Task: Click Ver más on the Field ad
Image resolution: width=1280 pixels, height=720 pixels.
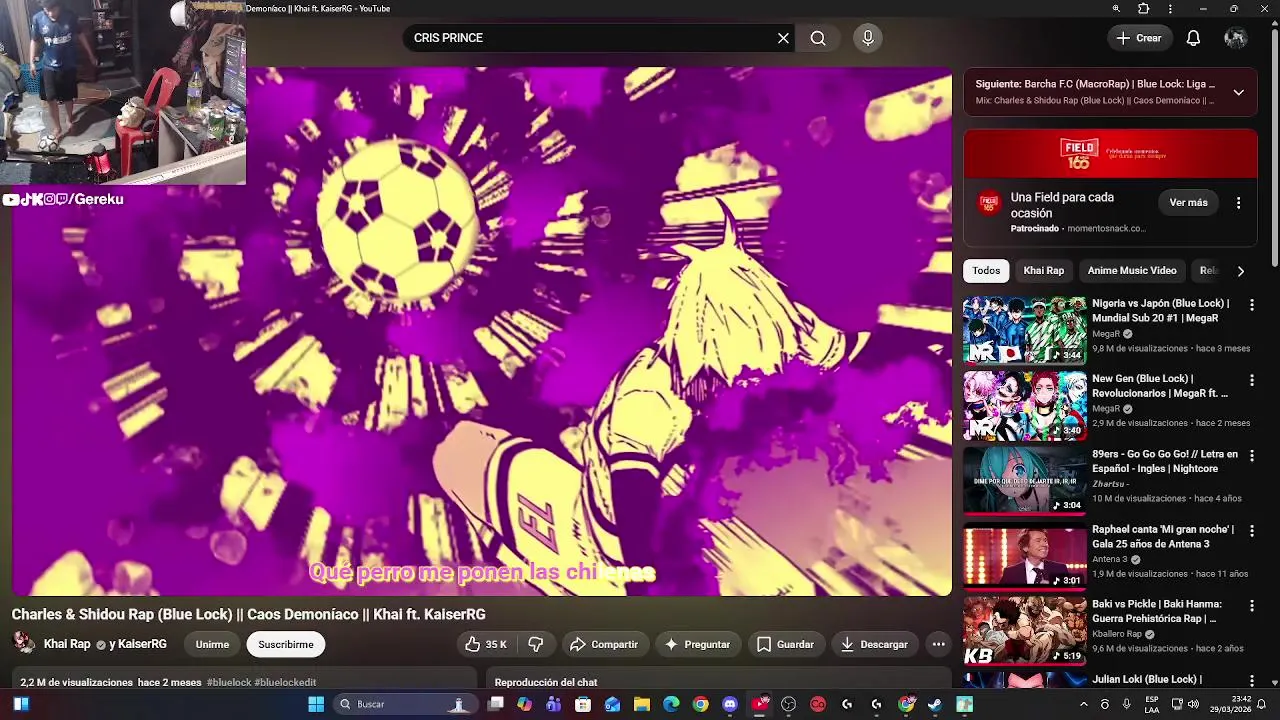Action: [x=1189, y=202]
